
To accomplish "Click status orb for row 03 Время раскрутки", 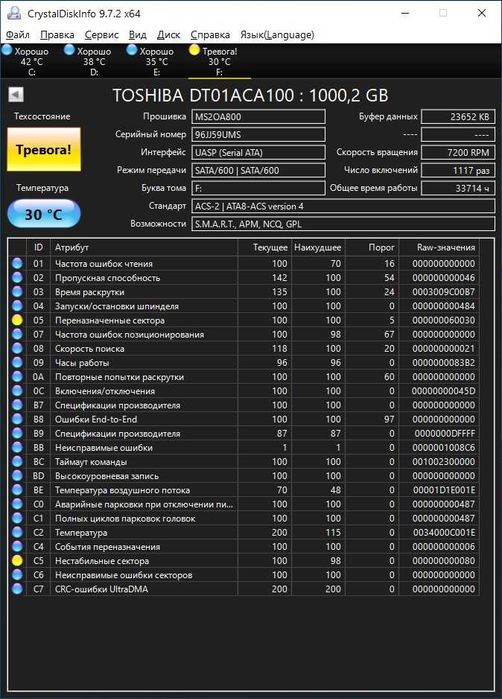I will click(17, 292).
